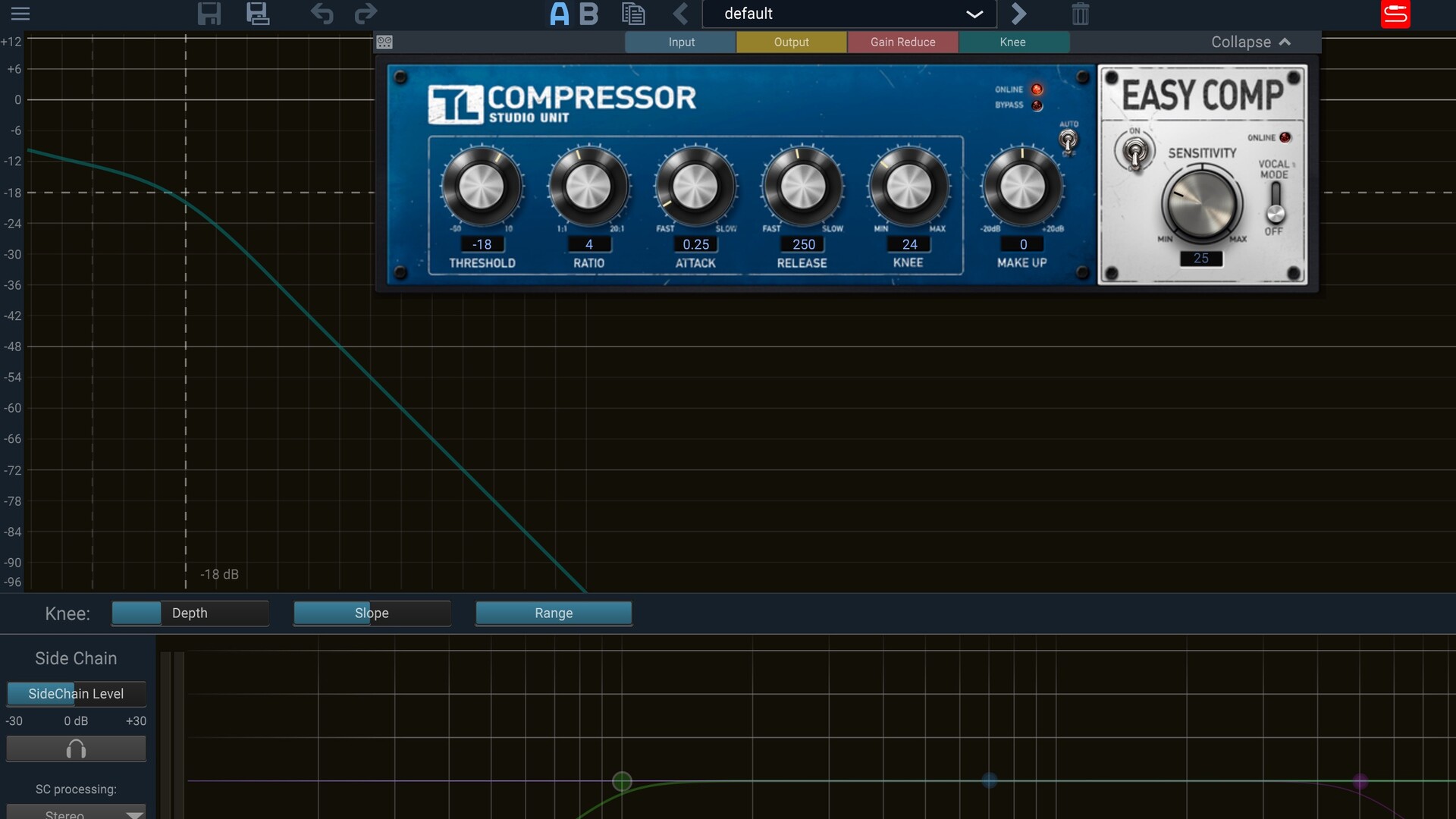This screenshot has width=1456, height=819.
Task: Click the sidechain headphones listen button
Action: click(x=76, y=749)
